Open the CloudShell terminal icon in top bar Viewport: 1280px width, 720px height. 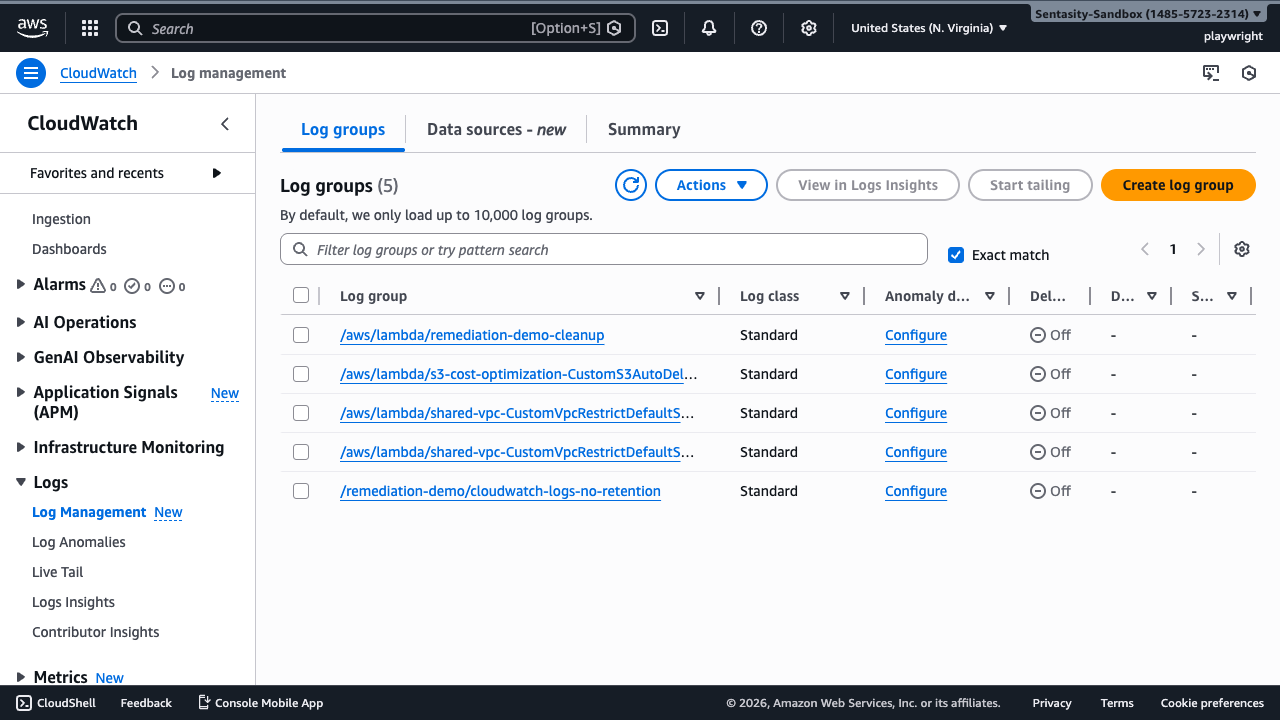coord(660,27)
